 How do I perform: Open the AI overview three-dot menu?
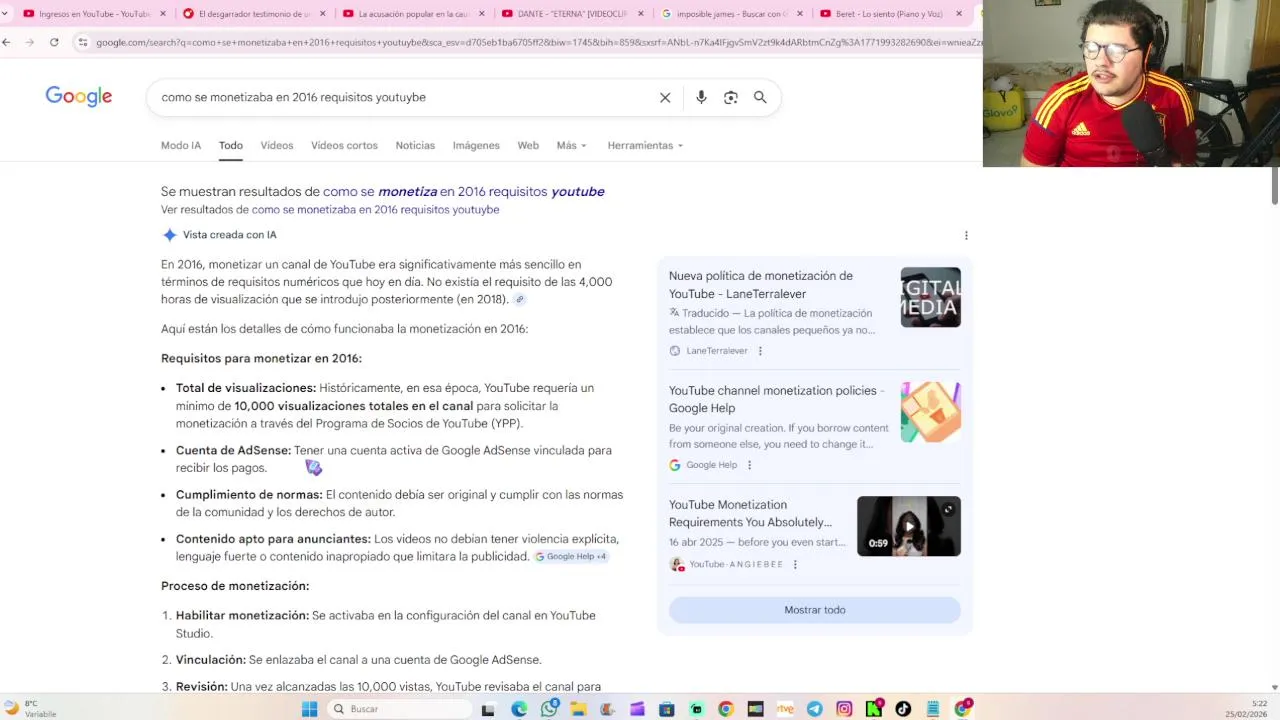[x=966, y=235]
